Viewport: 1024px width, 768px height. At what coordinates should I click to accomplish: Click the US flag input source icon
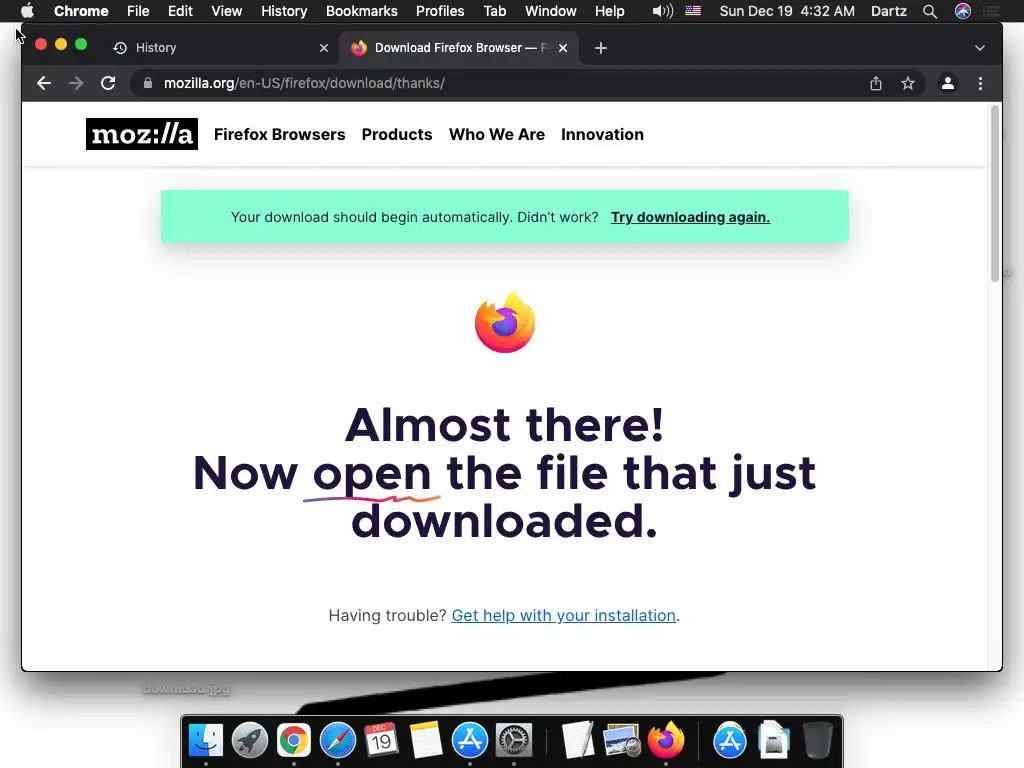pyautogui.click(x=693, y=10)
